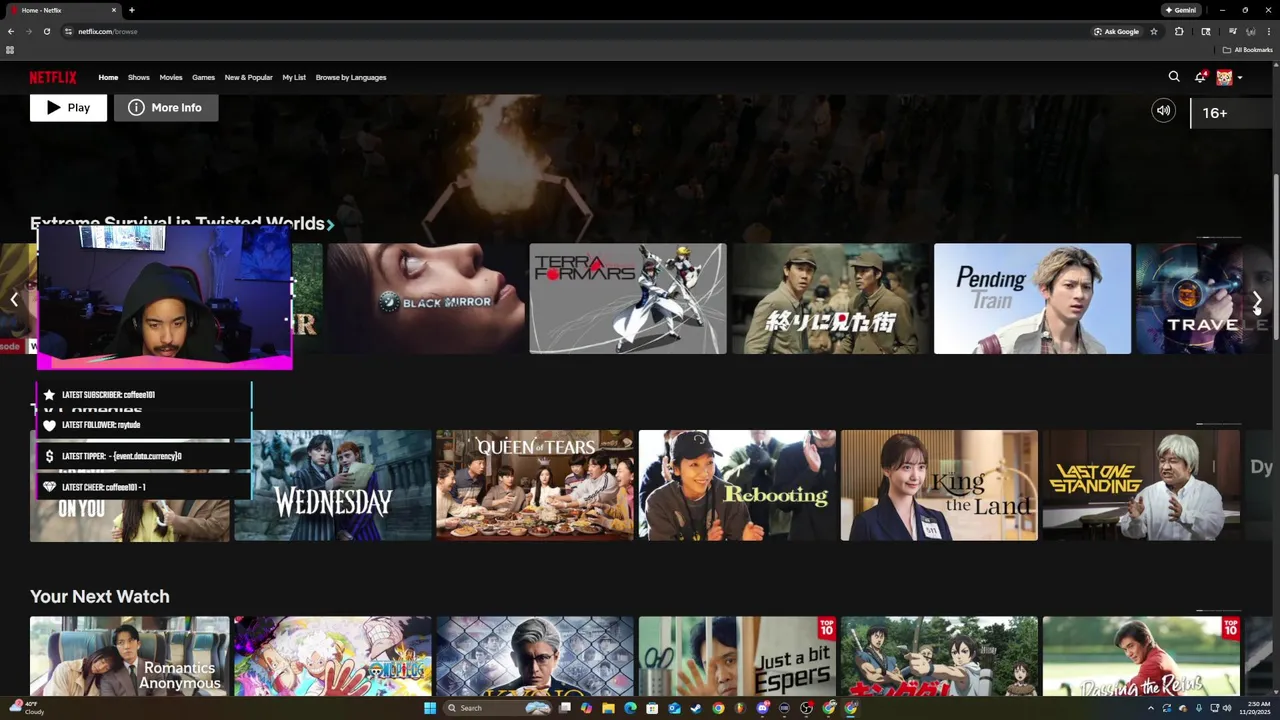The width and height of the screenshot is (1280, 720).
Task: Open the Black Mirror thumbnail
Action: coord(426,299)
